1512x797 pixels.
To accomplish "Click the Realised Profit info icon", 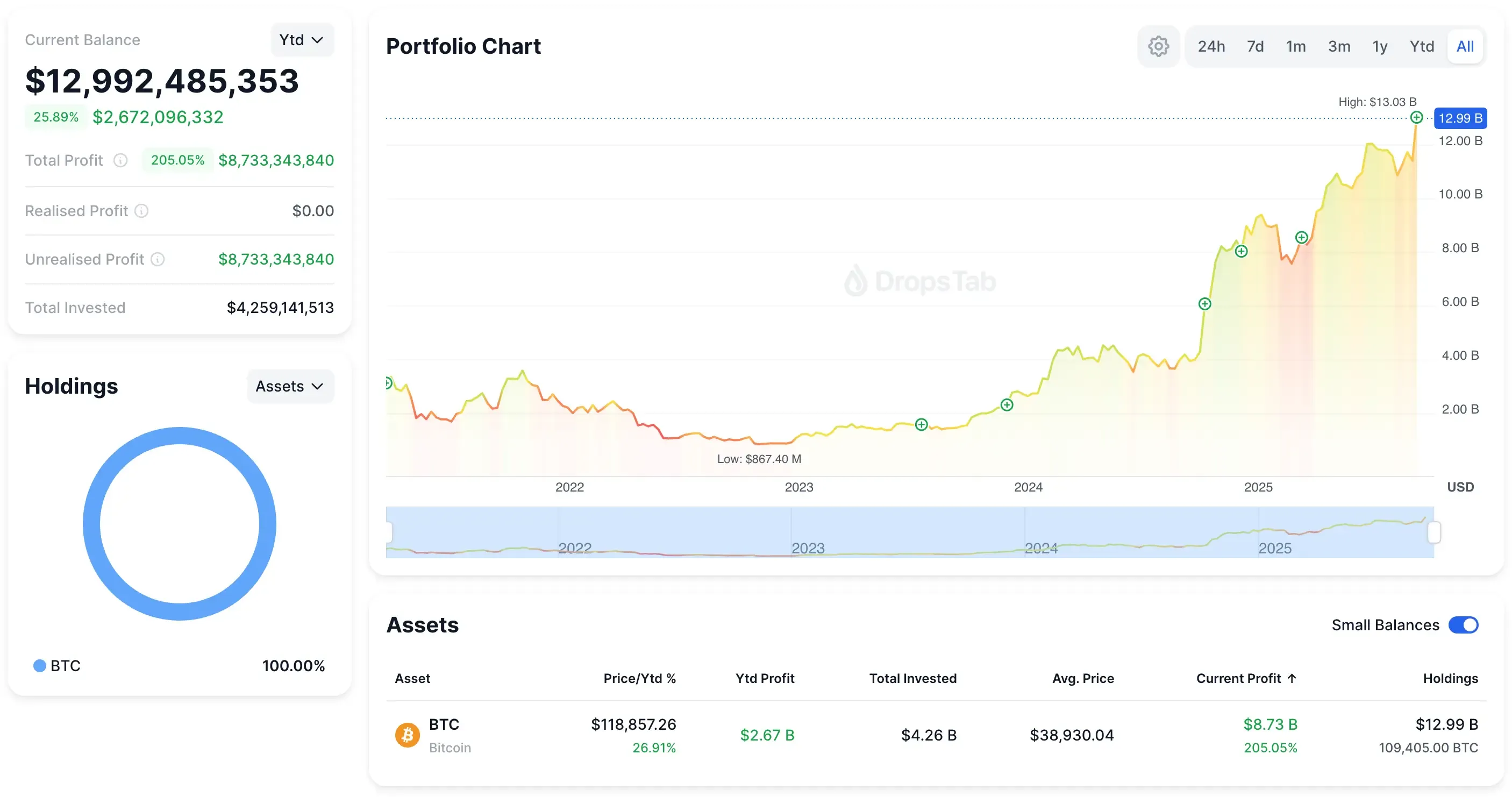I will coord(141,211).
